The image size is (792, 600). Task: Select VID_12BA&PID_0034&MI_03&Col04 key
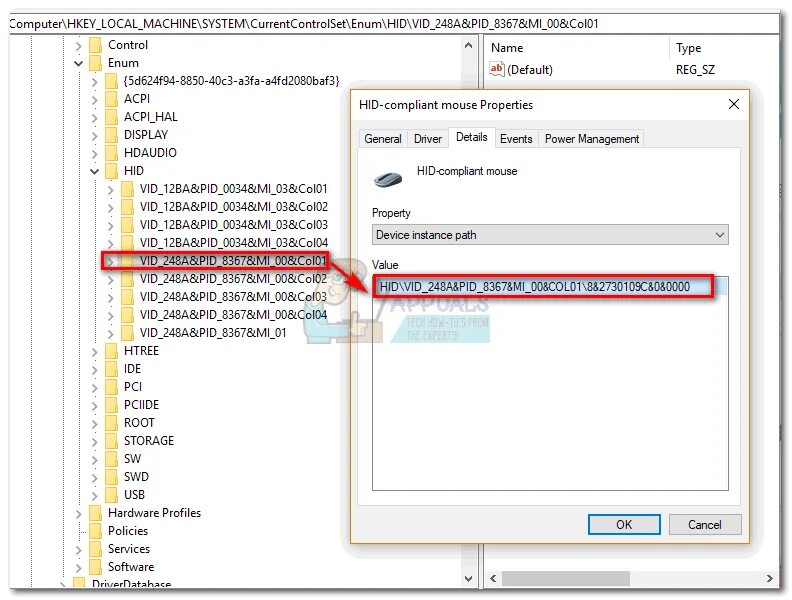tap(233, 243)
